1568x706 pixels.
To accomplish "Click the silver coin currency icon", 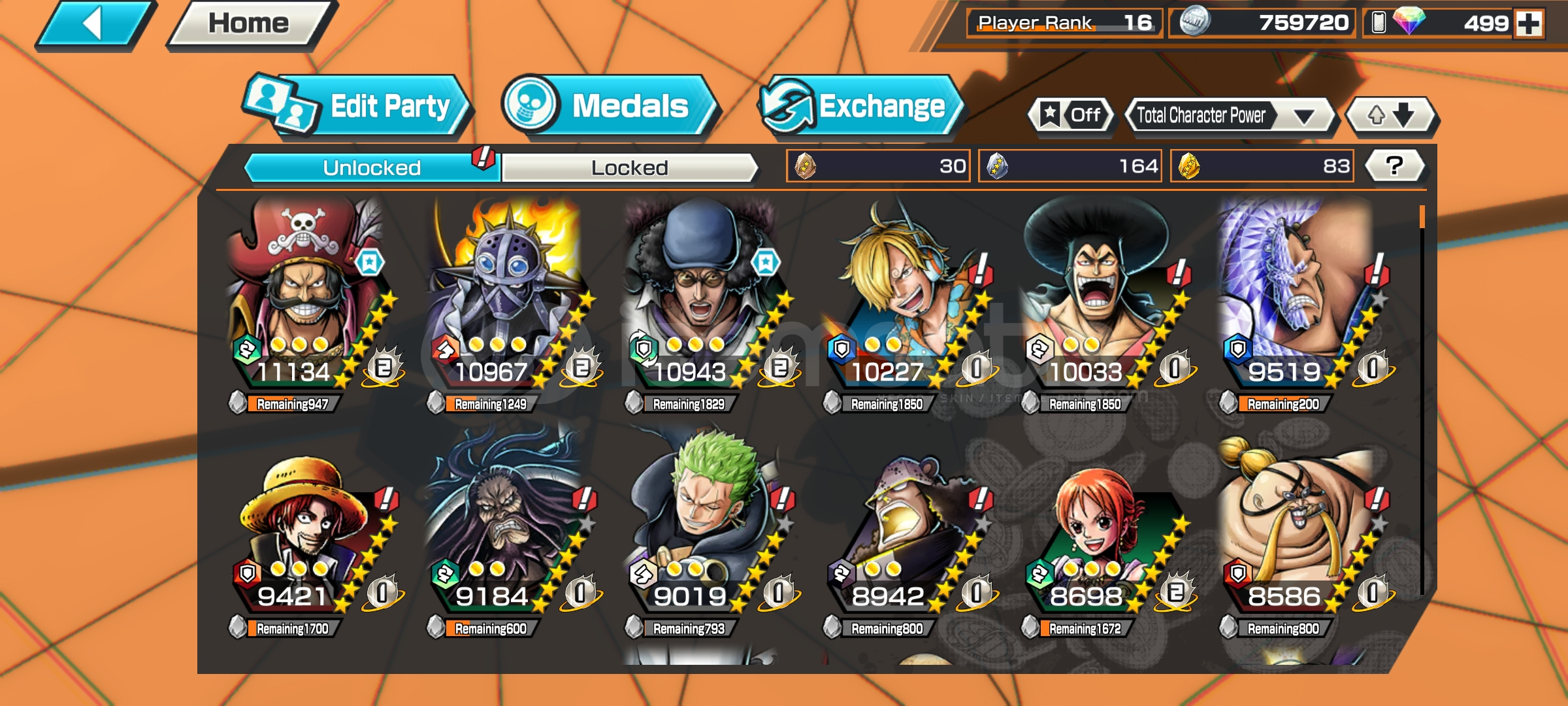I will click(x=1195, y=22).
